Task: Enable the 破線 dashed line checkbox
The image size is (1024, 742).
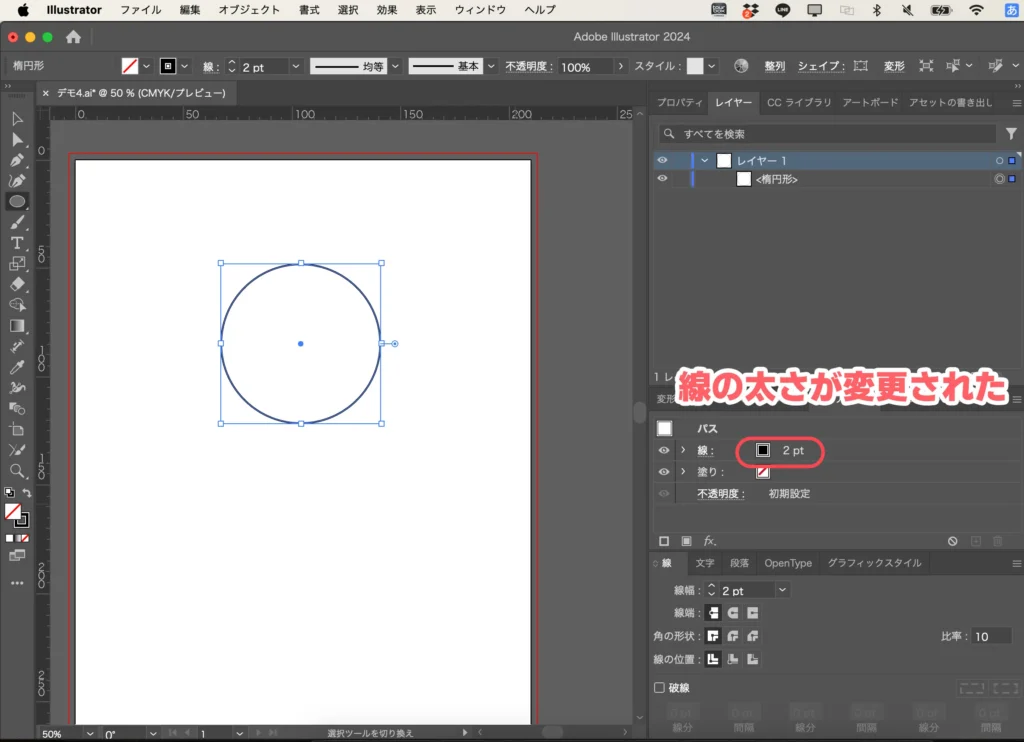Action: point(660,687)
